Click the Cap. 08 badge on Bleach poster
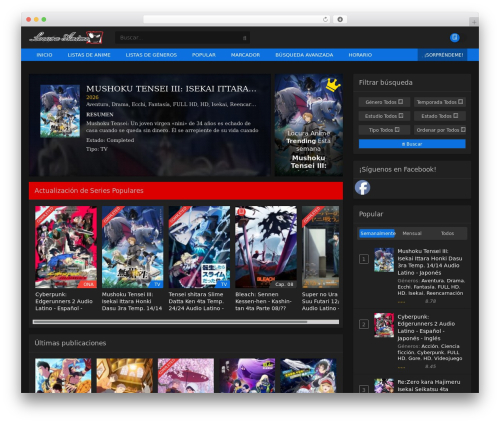Screen dimensions: 500x423 (x=284, y=284)
